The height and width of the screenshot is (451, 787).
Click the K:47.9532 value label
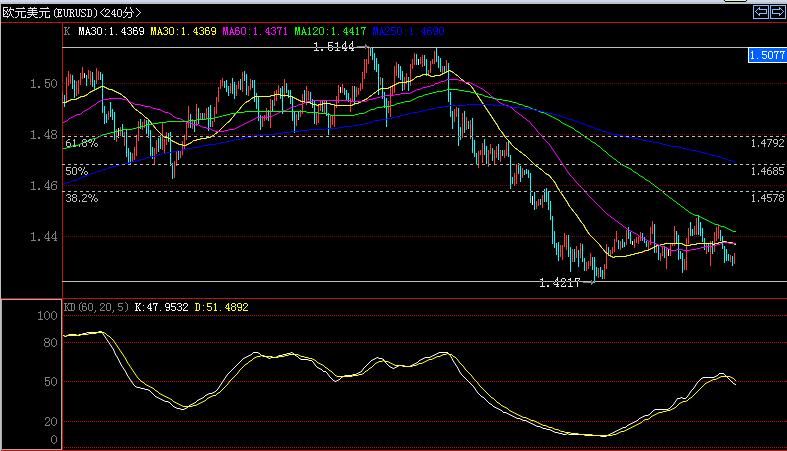162,307
